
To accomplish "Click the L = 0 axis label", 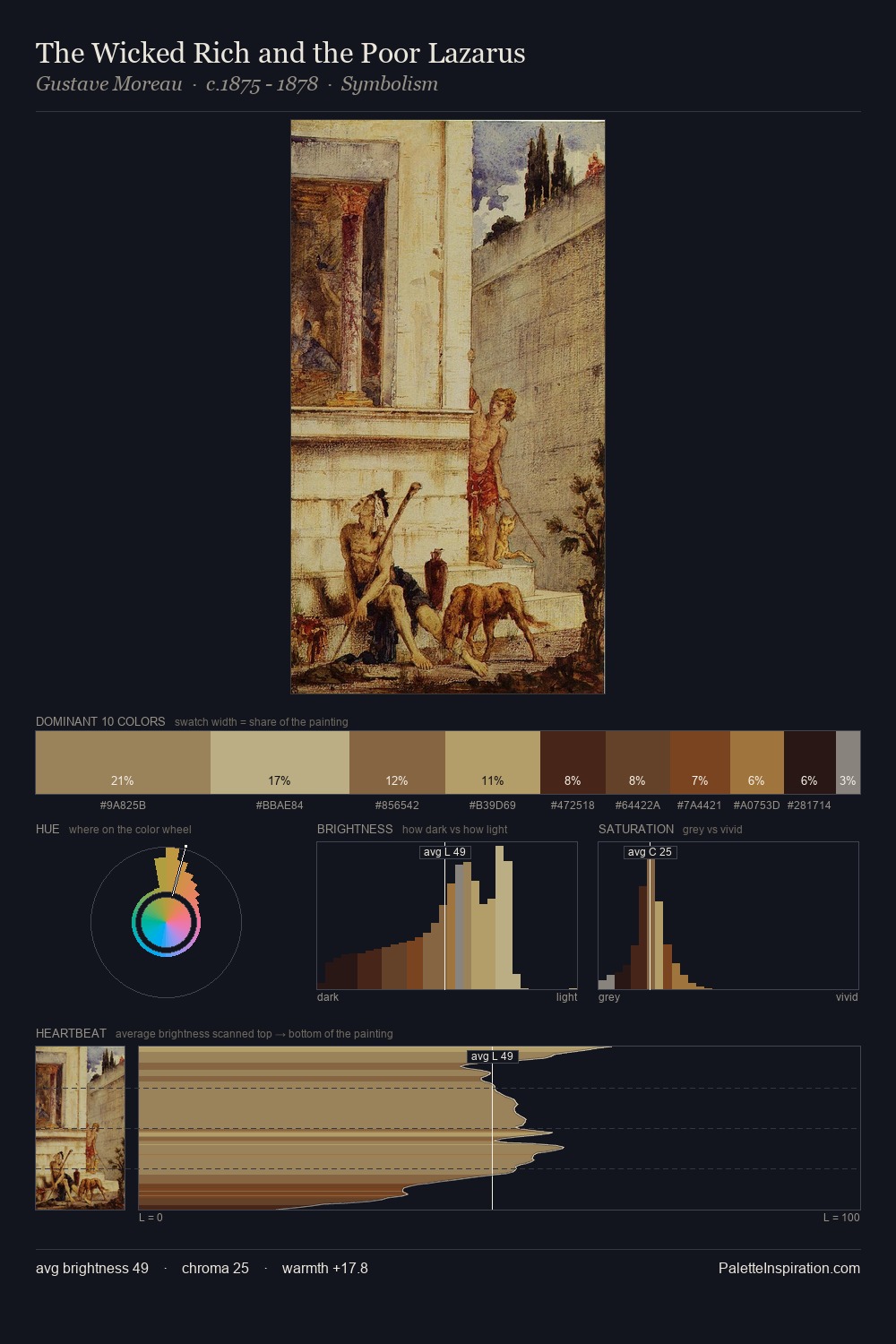I will coord(151,1218).
